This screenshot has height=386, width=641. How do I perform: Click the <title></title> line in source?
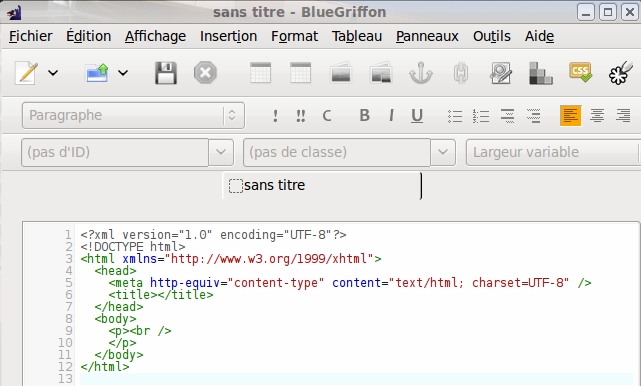tap(161, 294)
